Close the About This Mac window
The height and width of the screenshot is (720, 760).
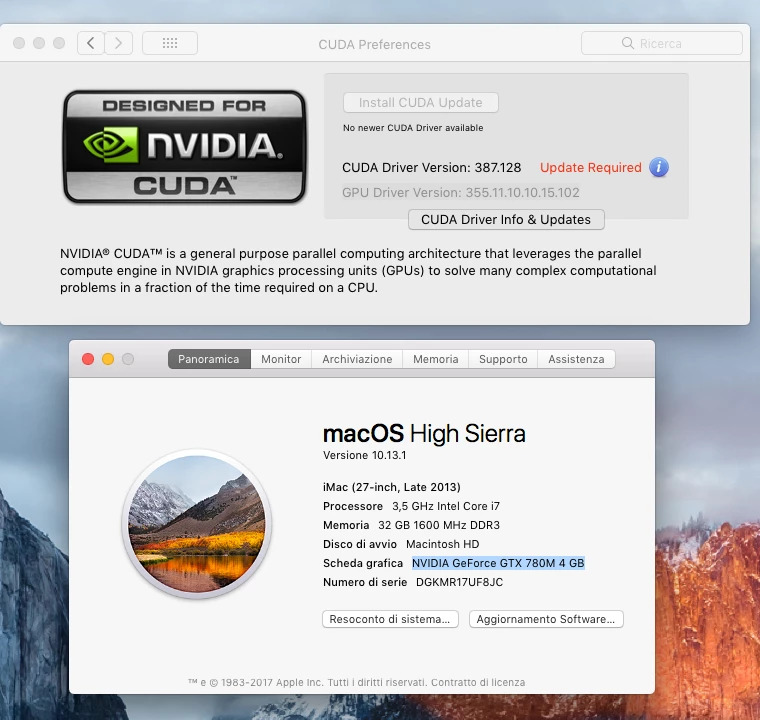click(x=88, y=359)
